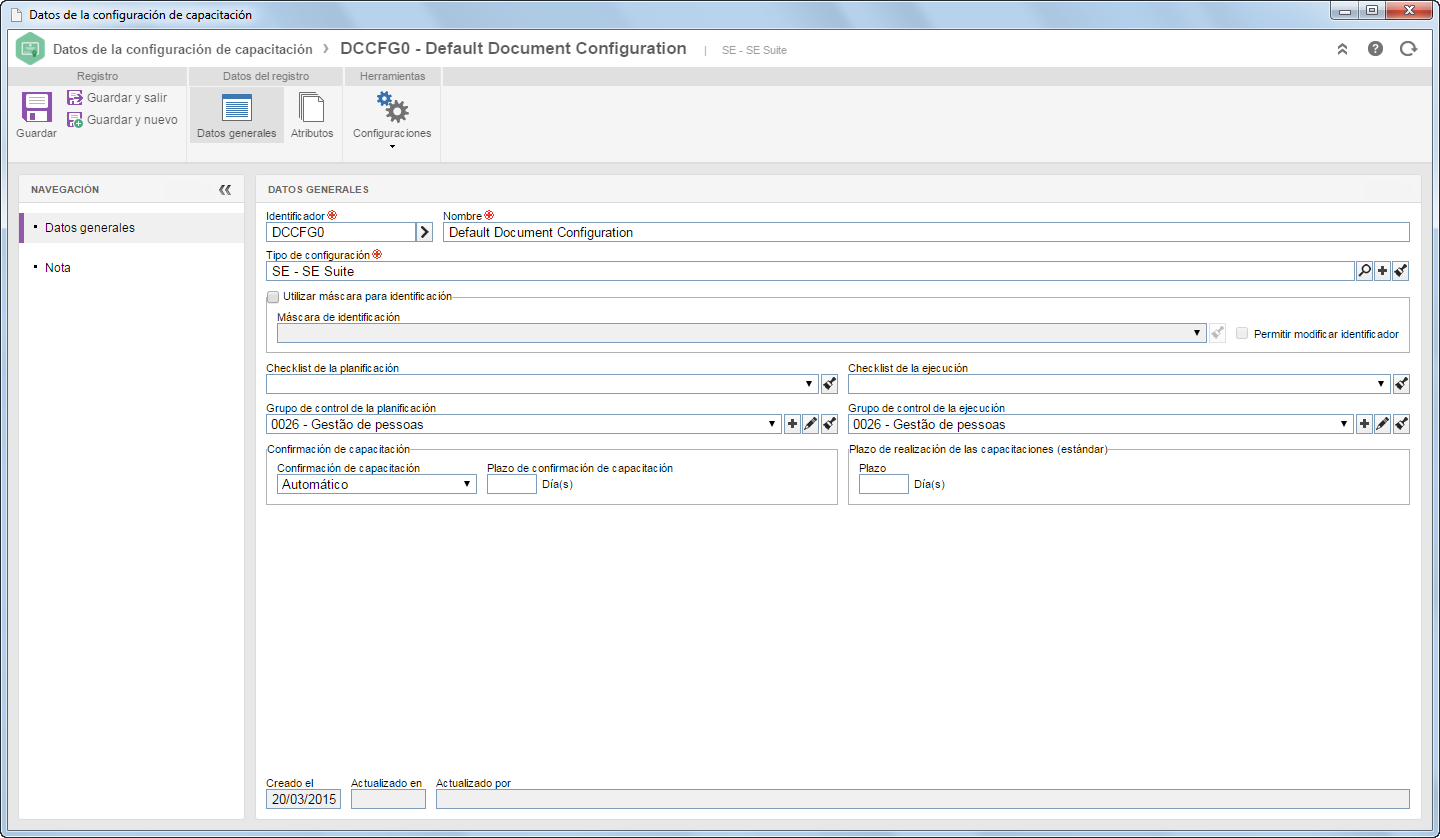Add Grupo de control de la ejecución

[x=1364, y=424]
